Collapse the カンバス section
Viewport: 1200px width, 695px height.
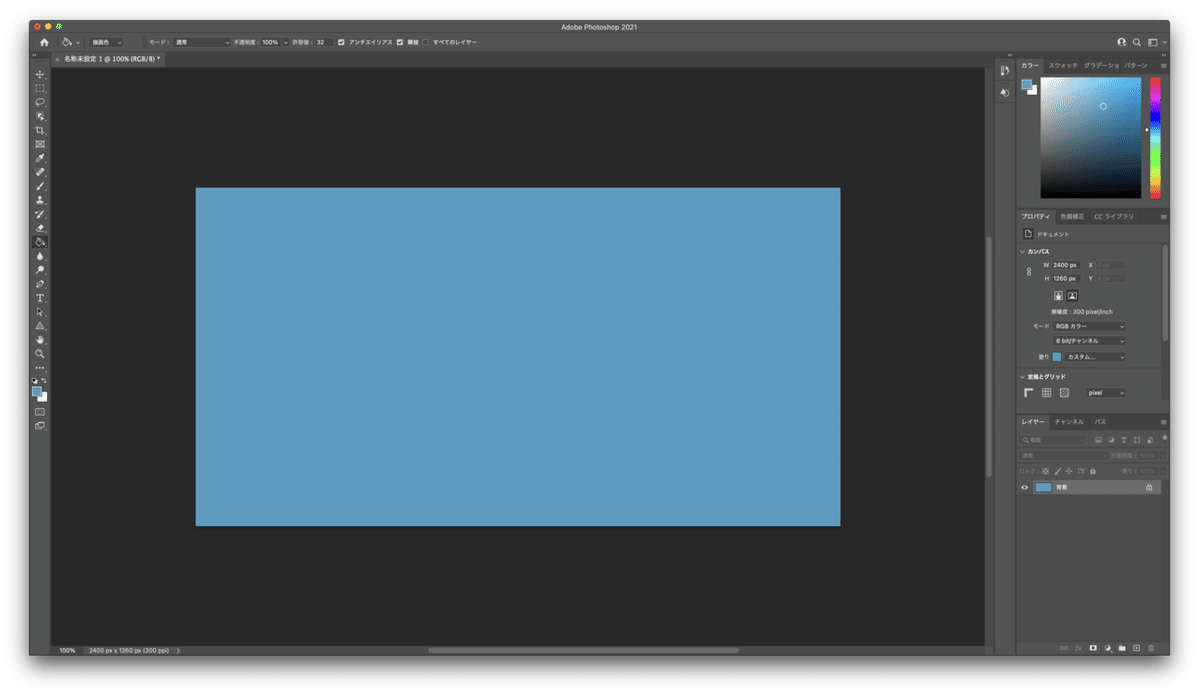[1023, 252]
